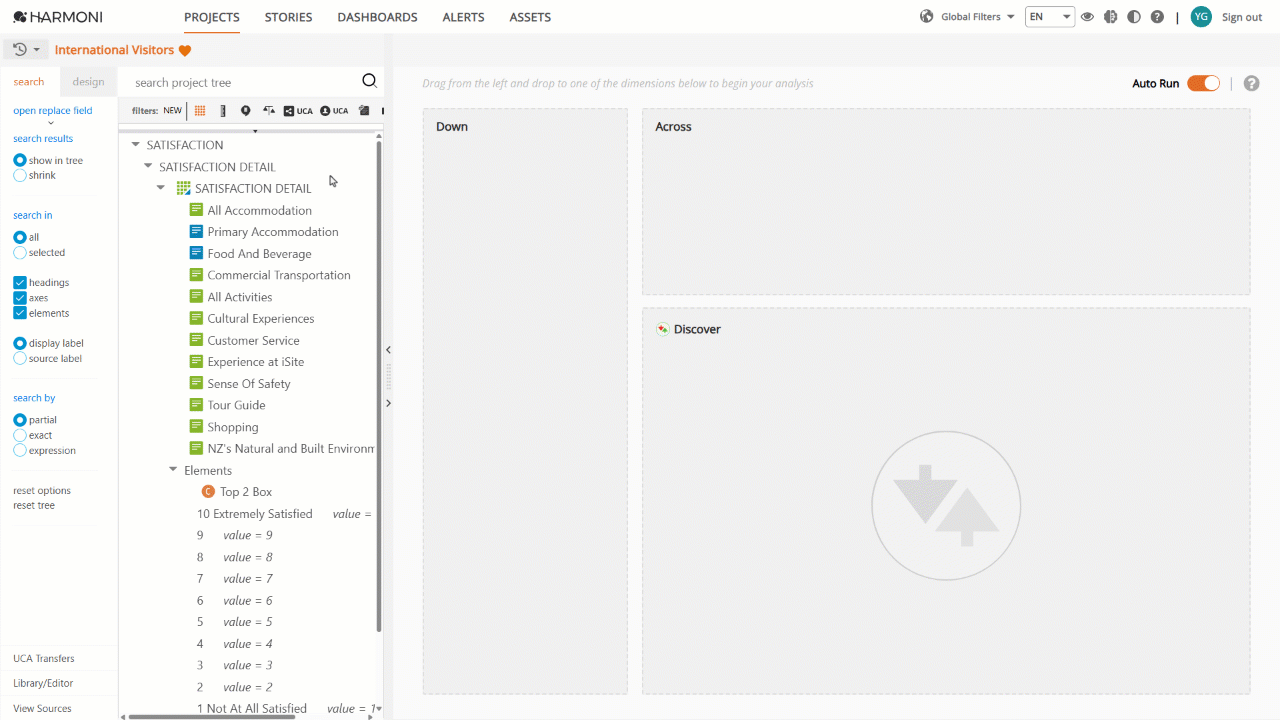Click the brain icon in top bar
1280x720 pixels.
click(1110, 17)
